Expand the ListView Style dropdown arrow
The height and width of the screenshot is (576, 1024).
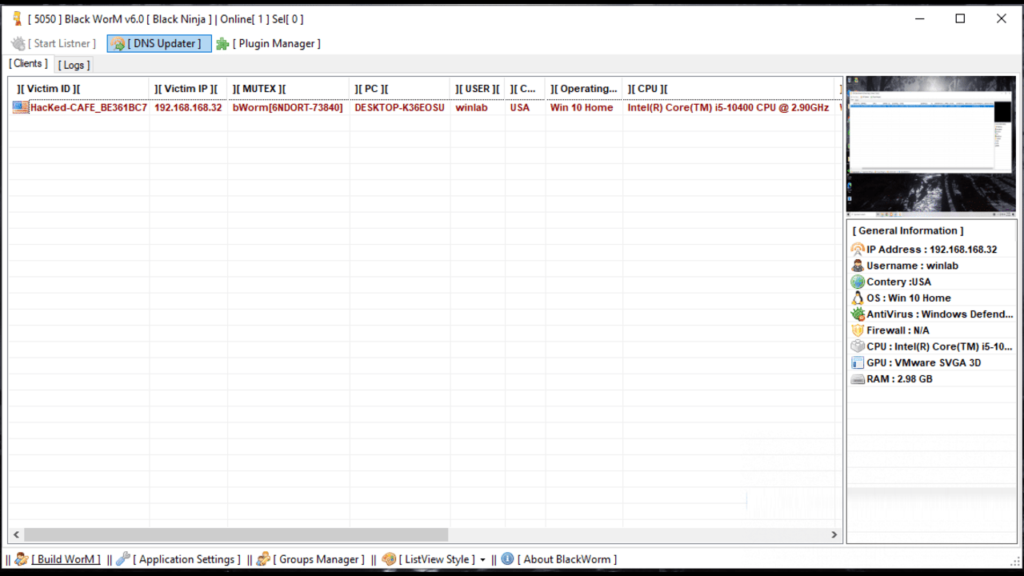coord(483,560)
